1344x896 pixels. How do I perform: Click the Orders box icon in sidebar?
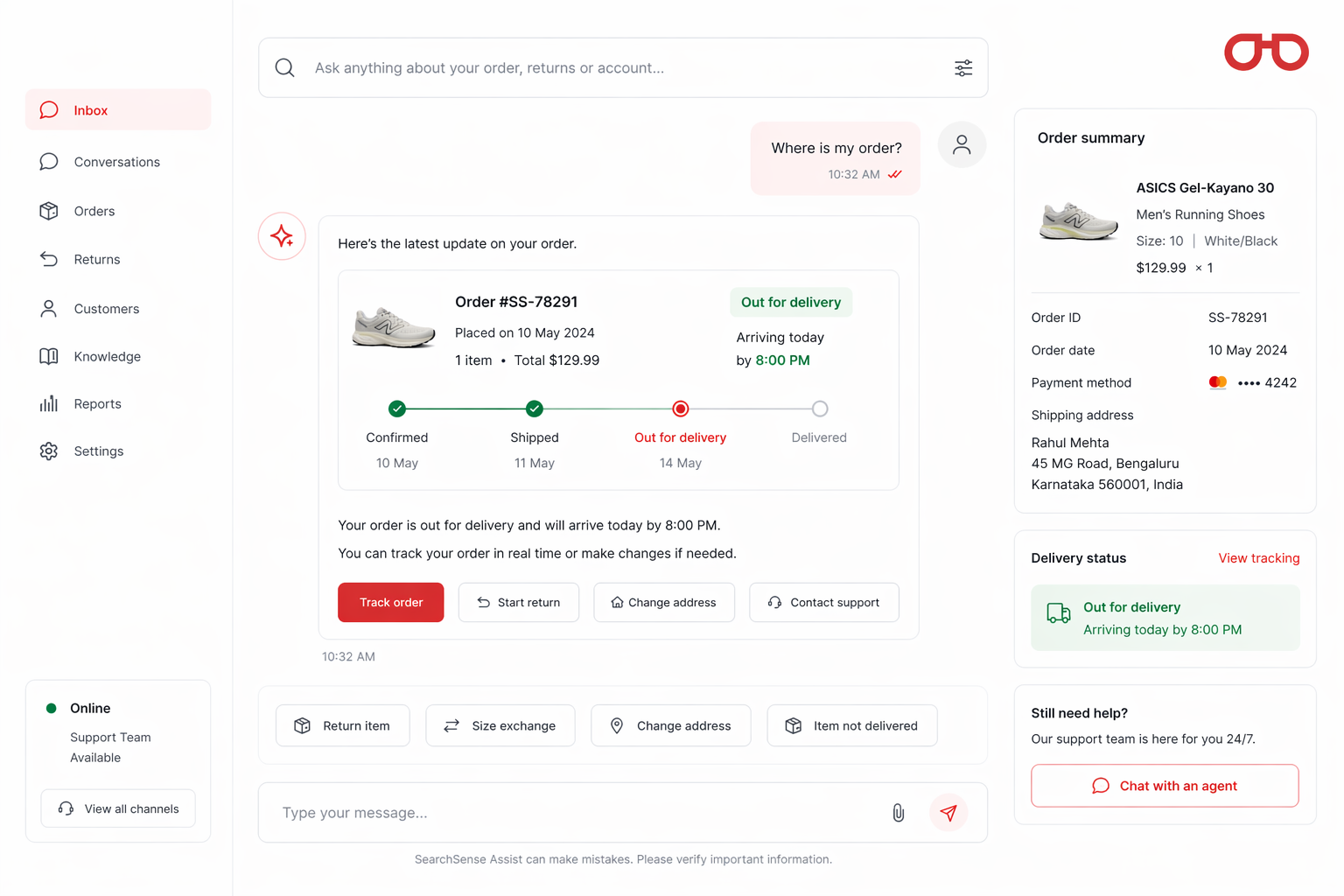(x=49, y=211)
